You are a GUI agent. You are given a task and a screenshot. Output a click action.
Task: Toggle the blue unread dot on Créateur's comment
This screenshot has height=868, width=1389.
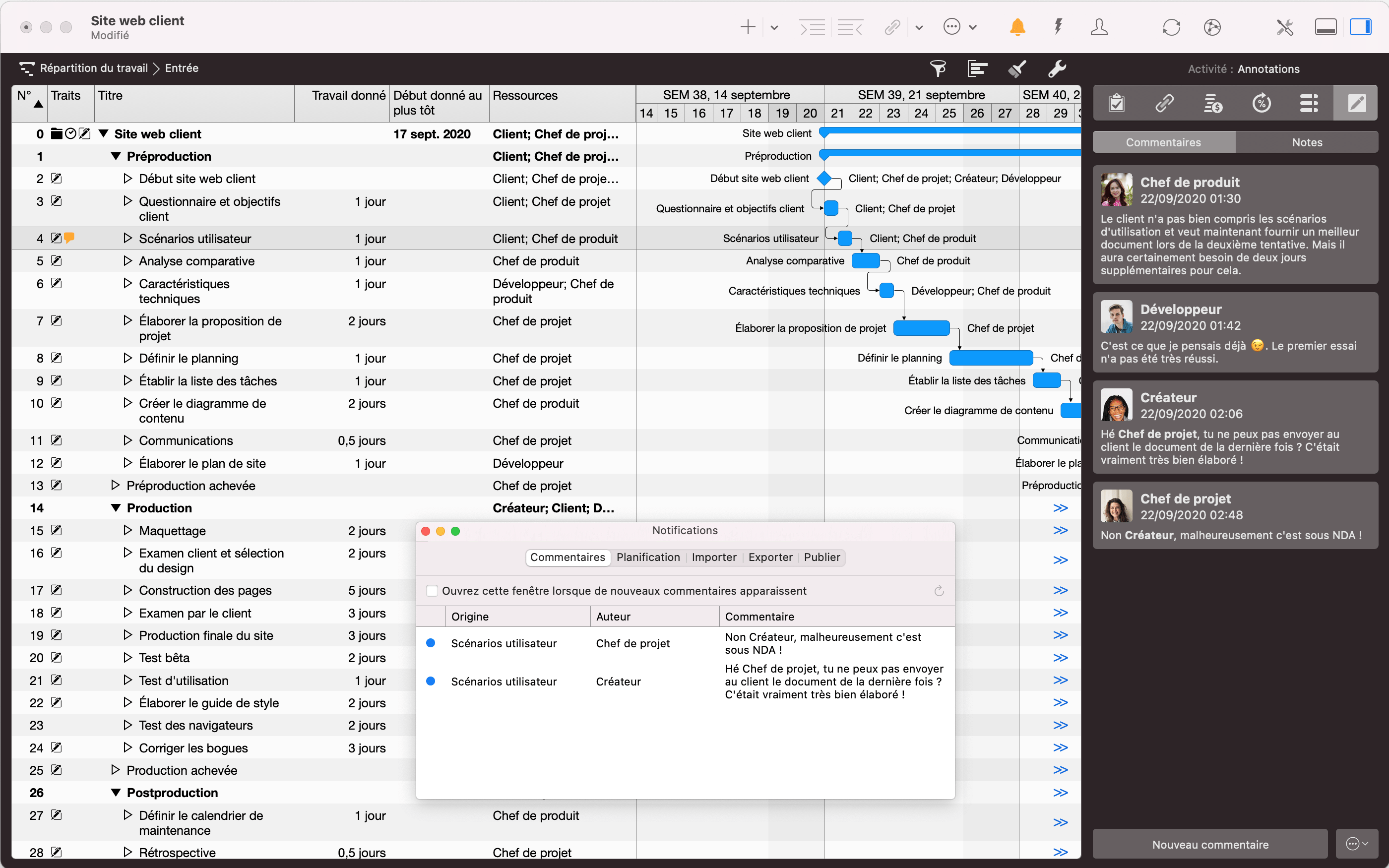pos(431,682)
